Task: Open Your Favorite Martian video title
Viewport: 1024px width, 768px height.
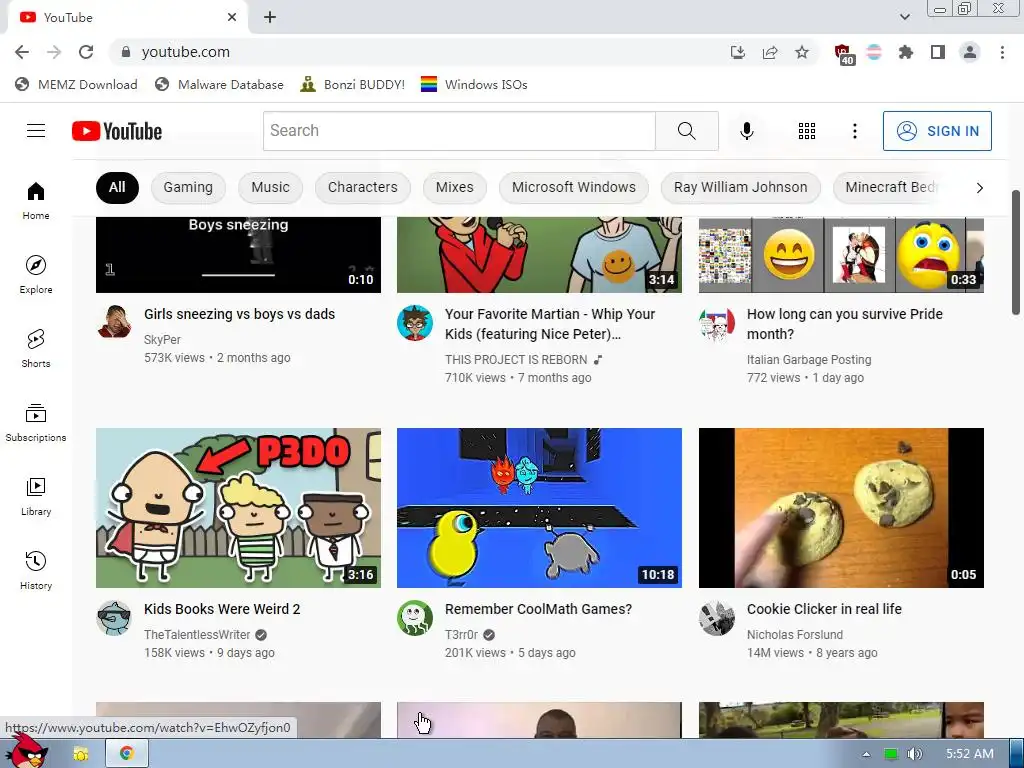Action: point(550,324)
